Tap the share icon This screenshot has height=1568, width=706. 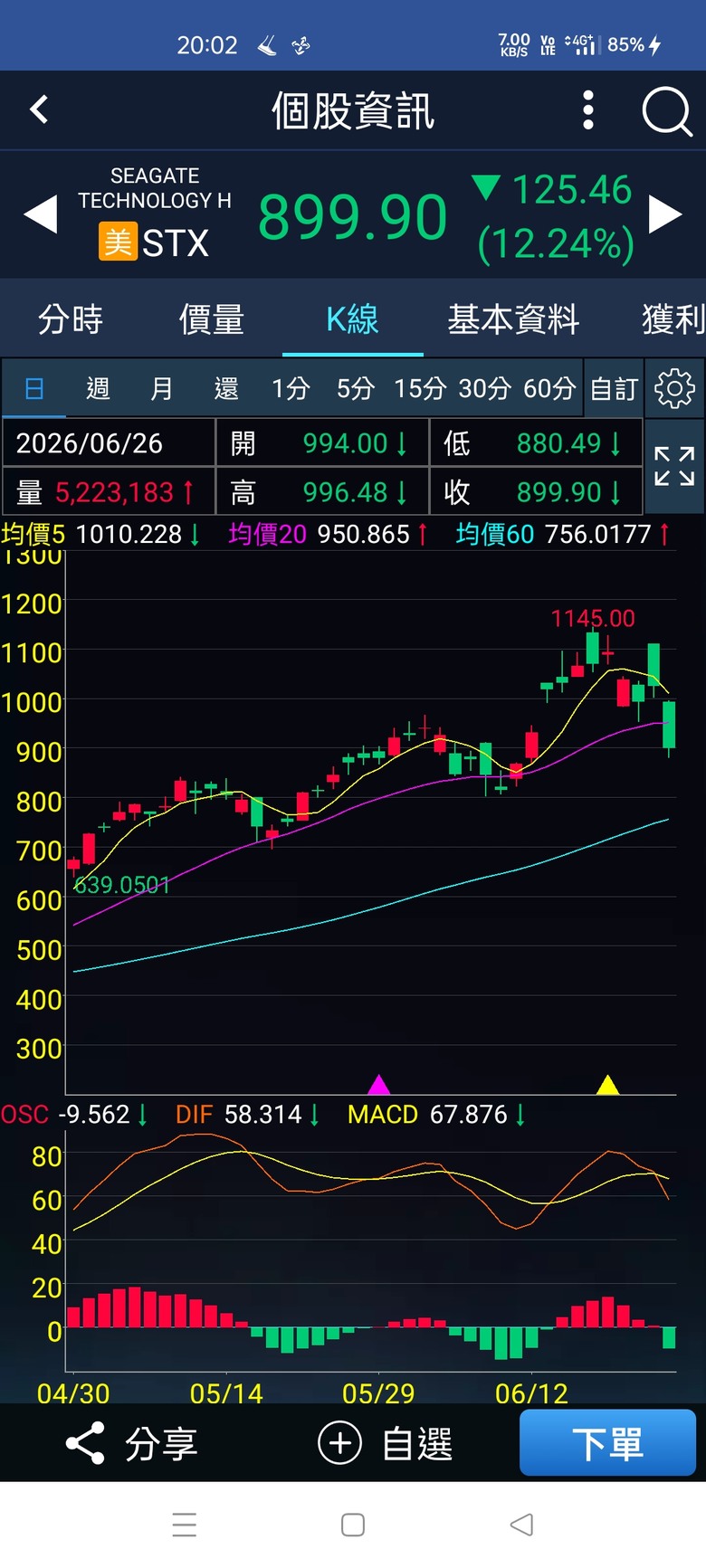coord(85,1443)
